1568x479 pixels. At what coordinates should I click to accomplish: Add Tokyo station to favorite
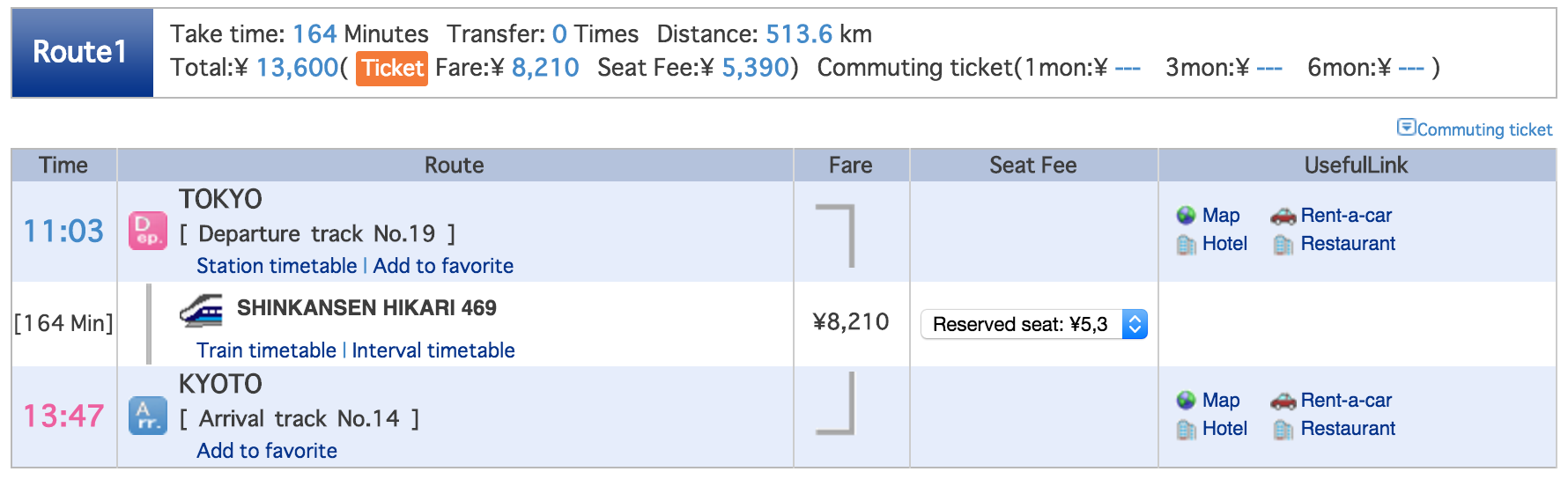[443, 266]
